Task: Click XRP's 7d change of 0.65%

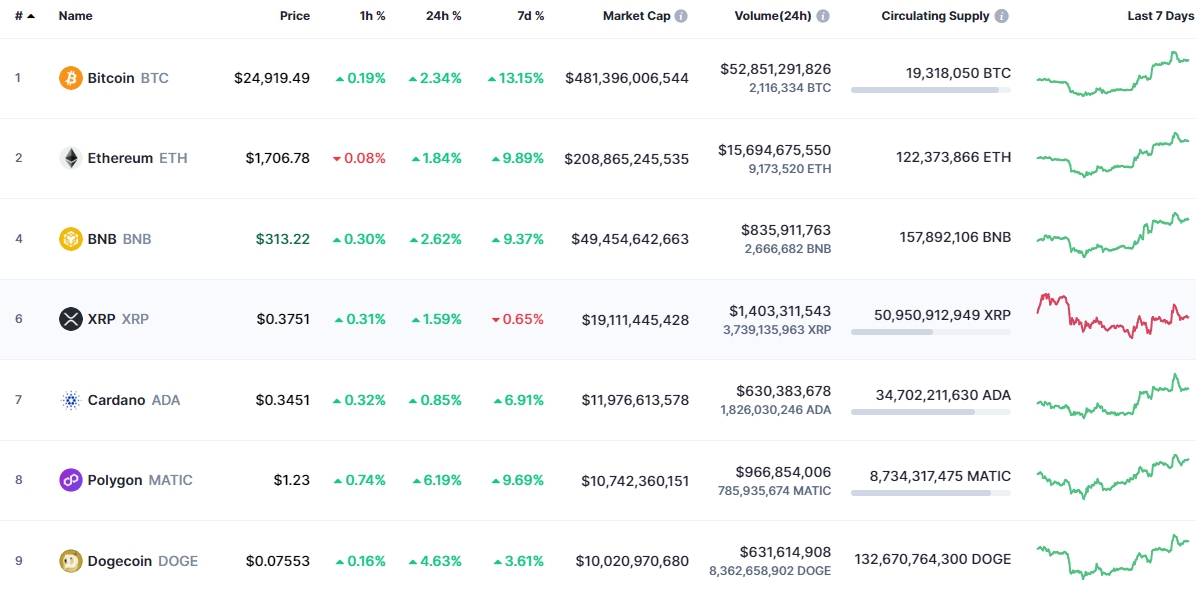Action: [x=518, y=319]
